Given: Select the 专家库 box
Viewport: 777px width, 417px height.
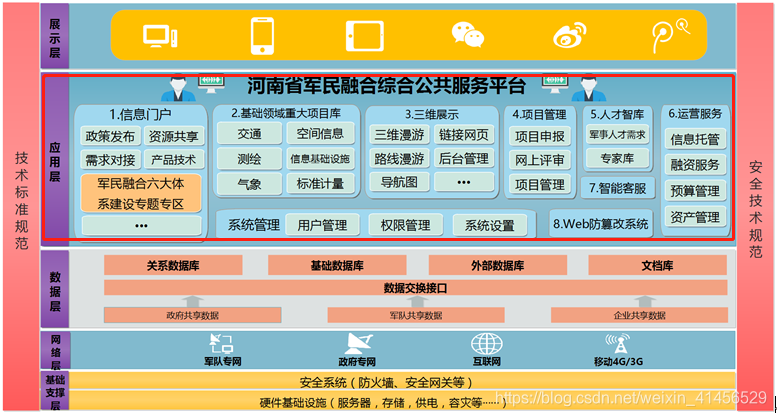Looking at the screenshot, I should pyautogui.click(x=617, y=158).
